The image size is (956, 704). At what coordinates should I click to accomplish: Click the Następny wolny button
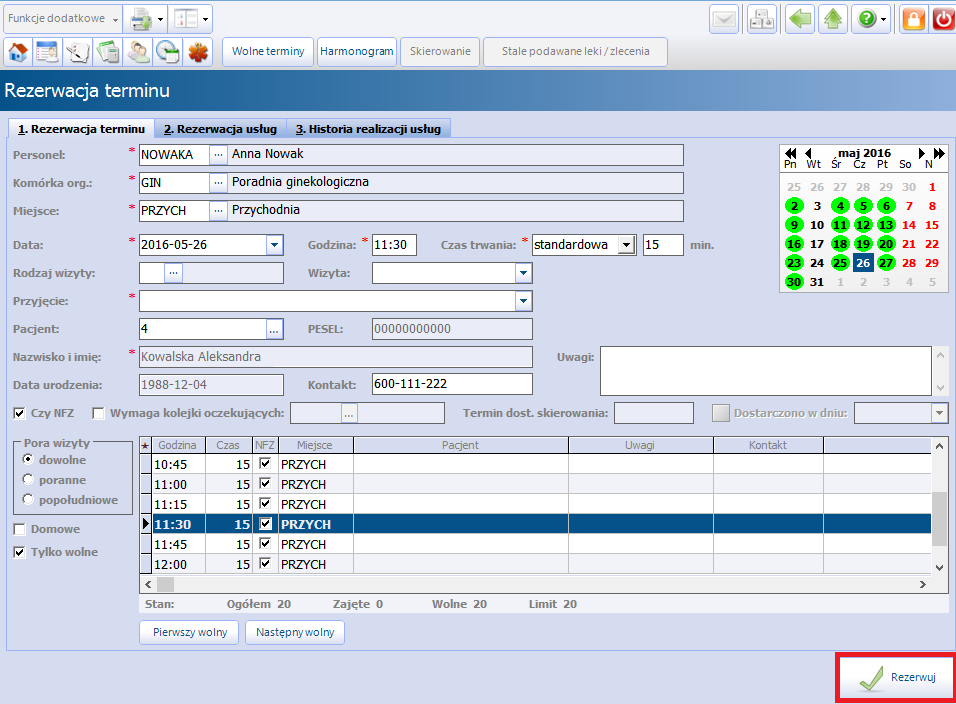295,633
